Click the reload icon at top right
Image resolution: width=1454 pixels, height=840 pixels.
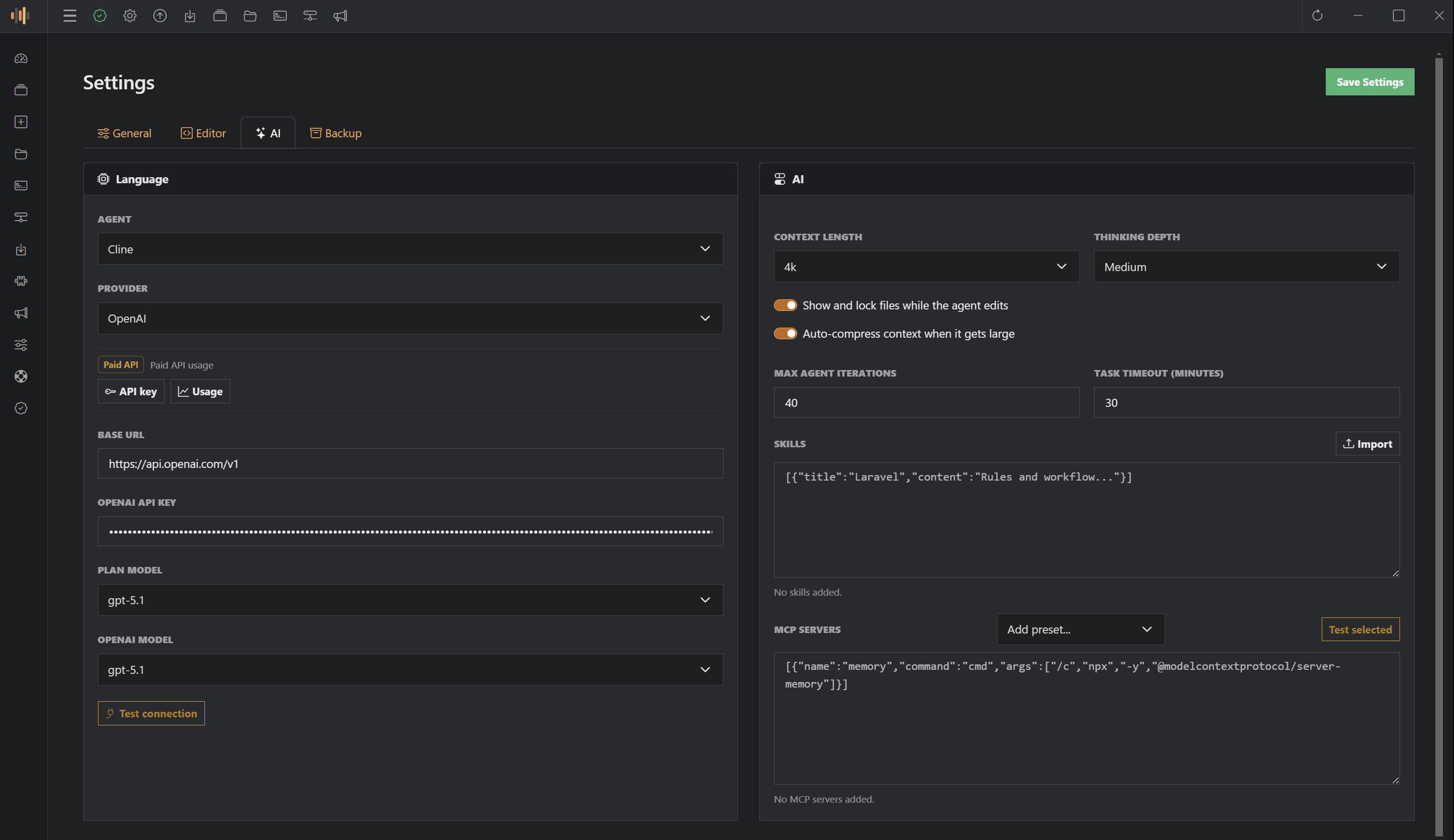1317,16
